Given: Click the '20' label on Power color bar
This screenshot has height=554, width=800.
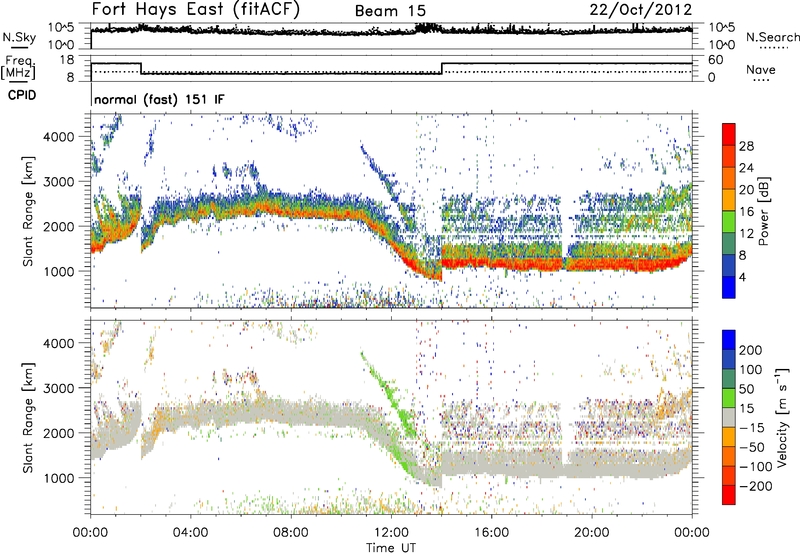Looking at the screenshot, I should point(746,190).
